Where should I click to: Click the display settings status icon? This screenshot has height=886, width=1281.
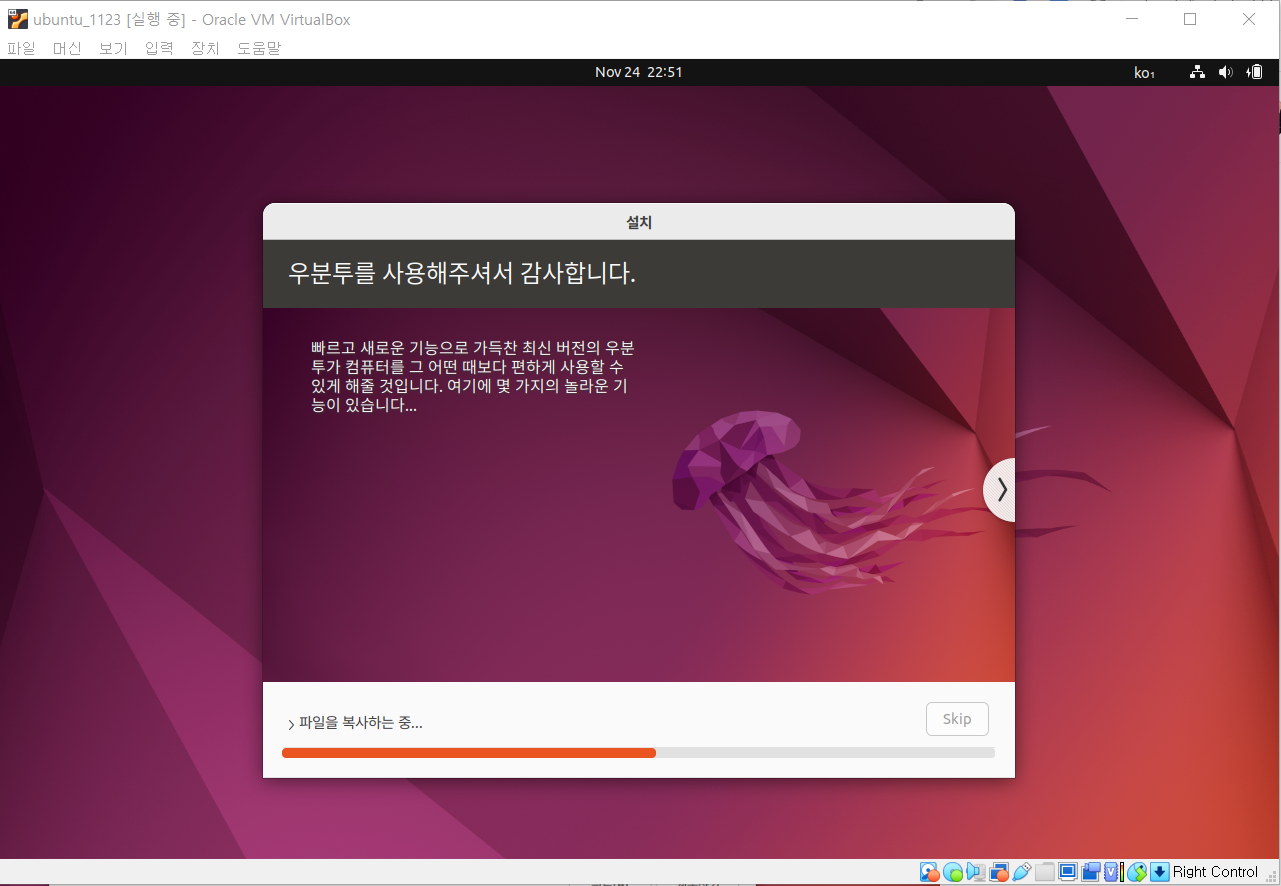1068,872
